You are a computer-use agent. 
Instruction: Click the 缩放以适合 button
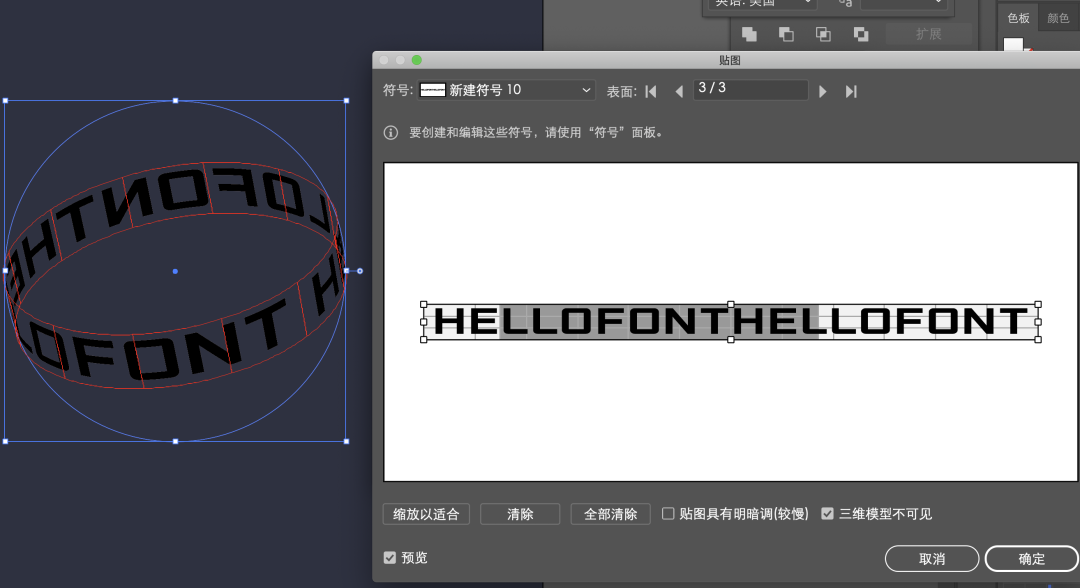pyautogui.click(x=426, y=514)
